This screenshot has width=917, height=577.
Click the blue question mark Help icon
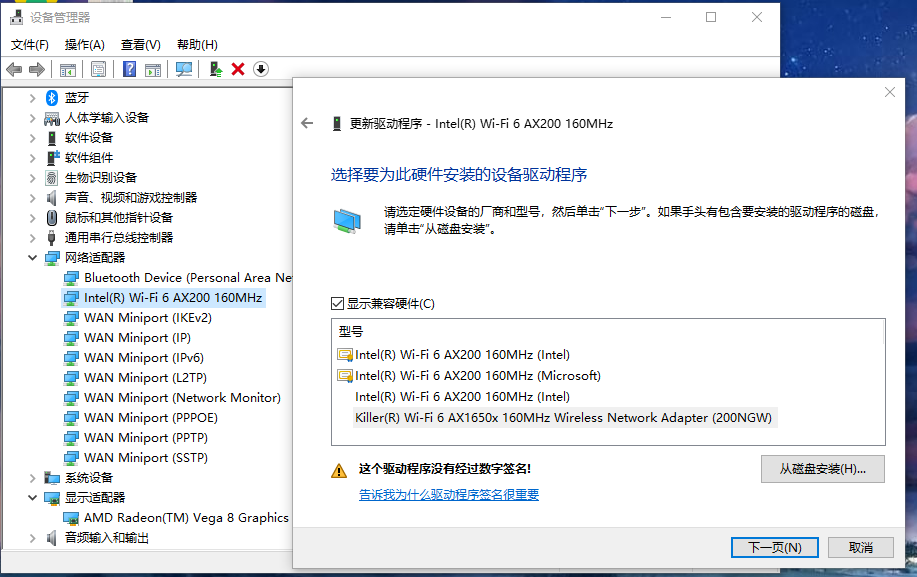pos(129,70)
